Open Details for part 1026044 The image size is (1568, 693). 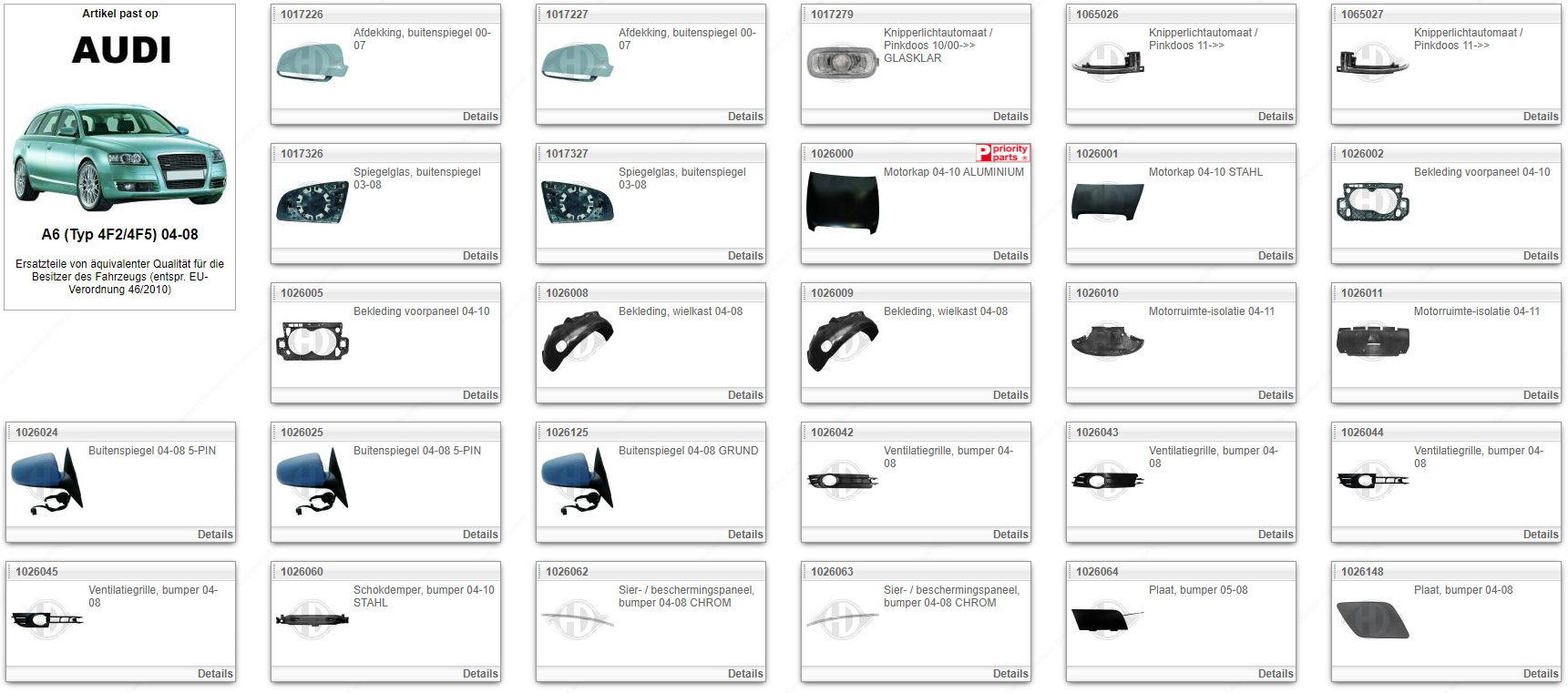pyautogui.click(x=1541, y=535)
